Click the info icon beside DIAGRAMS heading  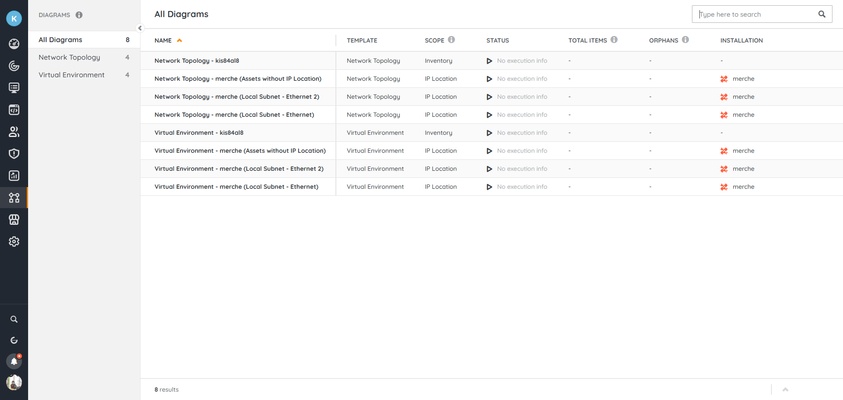[x=79, y=15]
